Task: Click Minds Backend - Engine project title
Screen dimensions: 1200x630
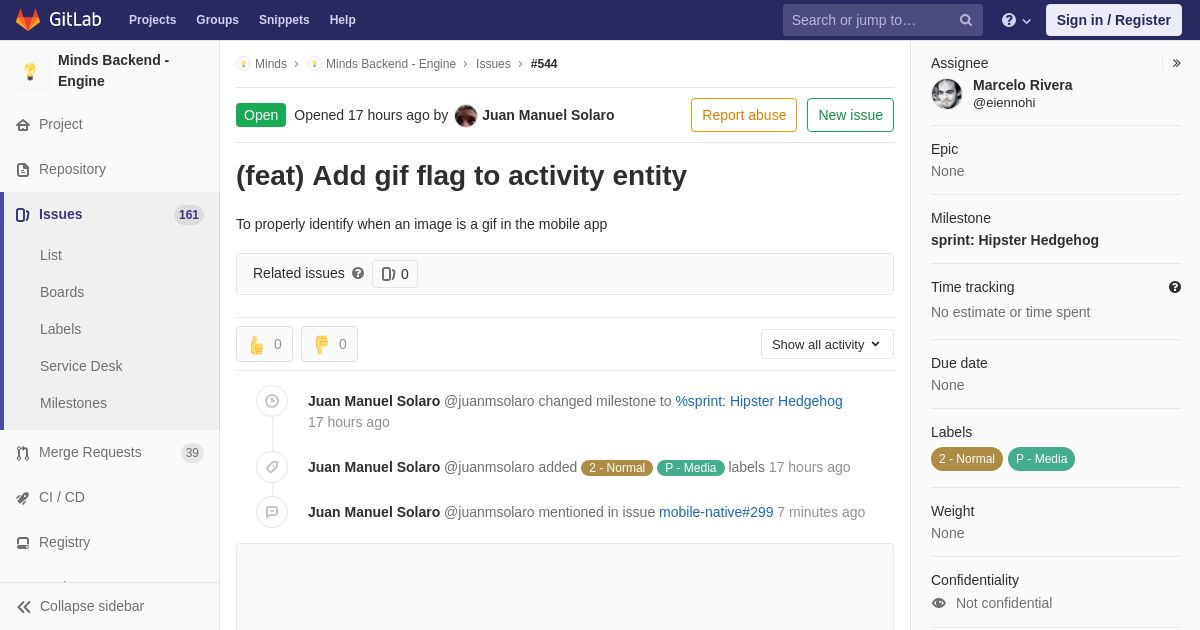Action: (113, 70)
